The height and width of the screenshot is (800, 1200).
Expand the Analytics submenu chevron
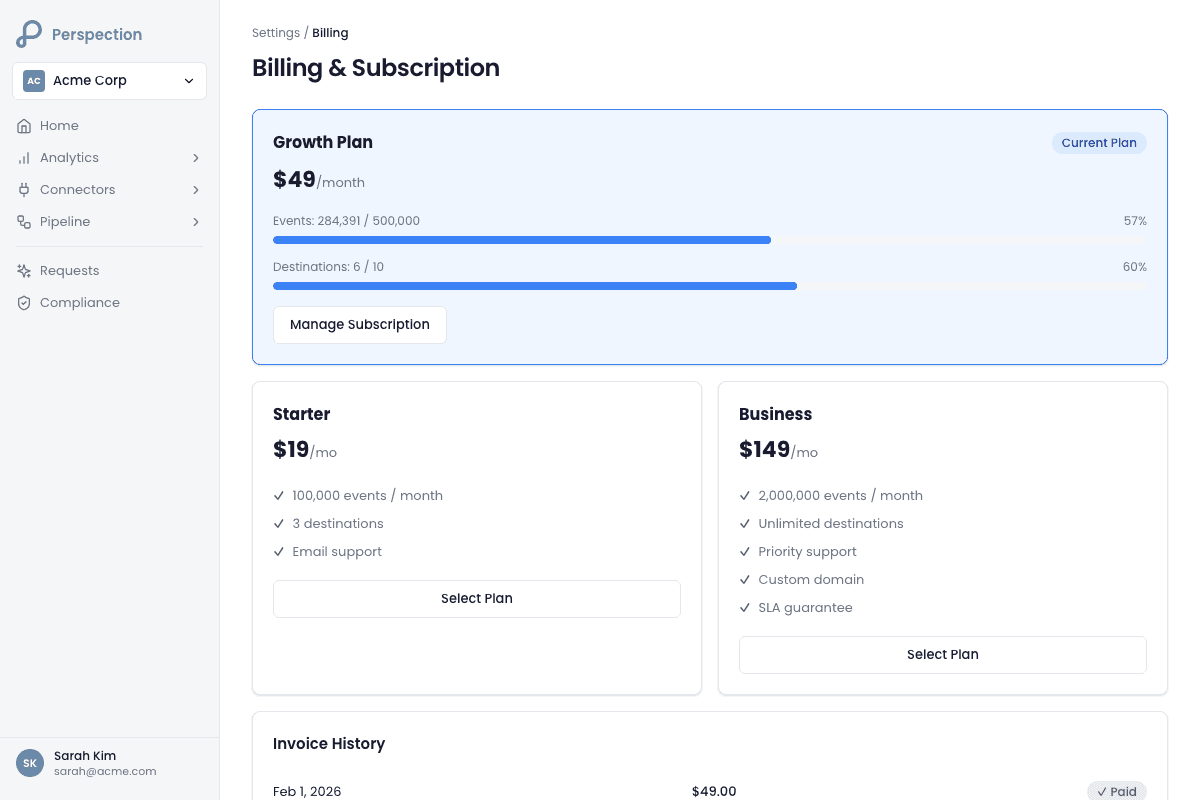pyautogui.click(x=196, y=158)
